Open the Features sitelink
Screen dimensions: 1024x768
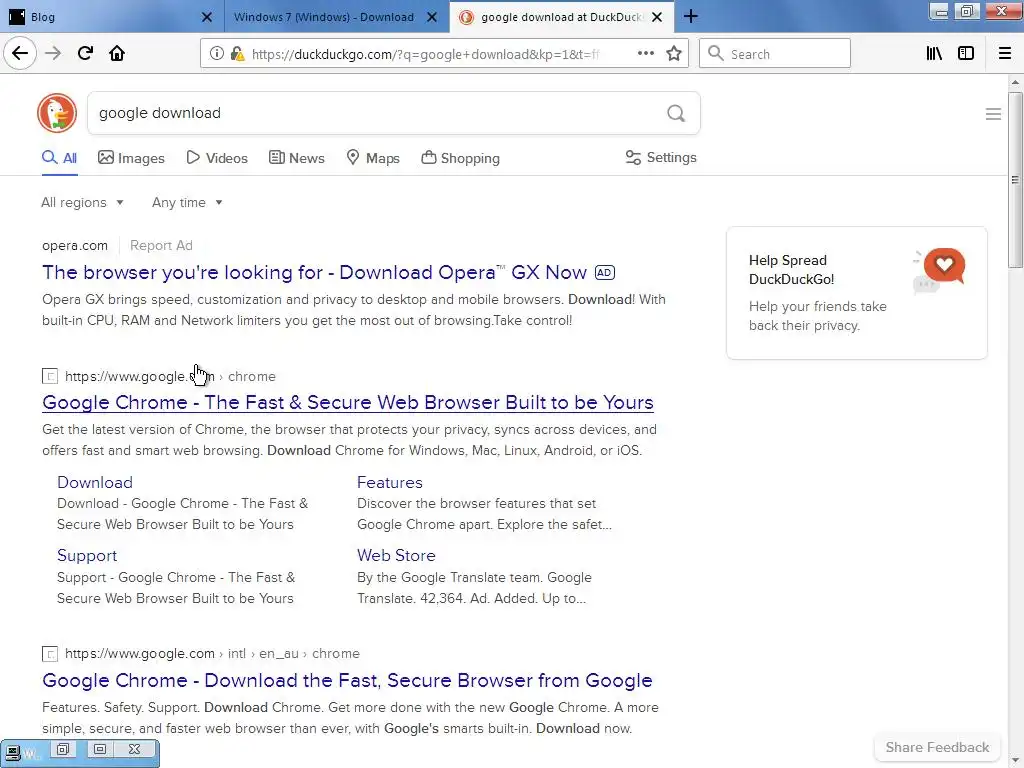390,482
